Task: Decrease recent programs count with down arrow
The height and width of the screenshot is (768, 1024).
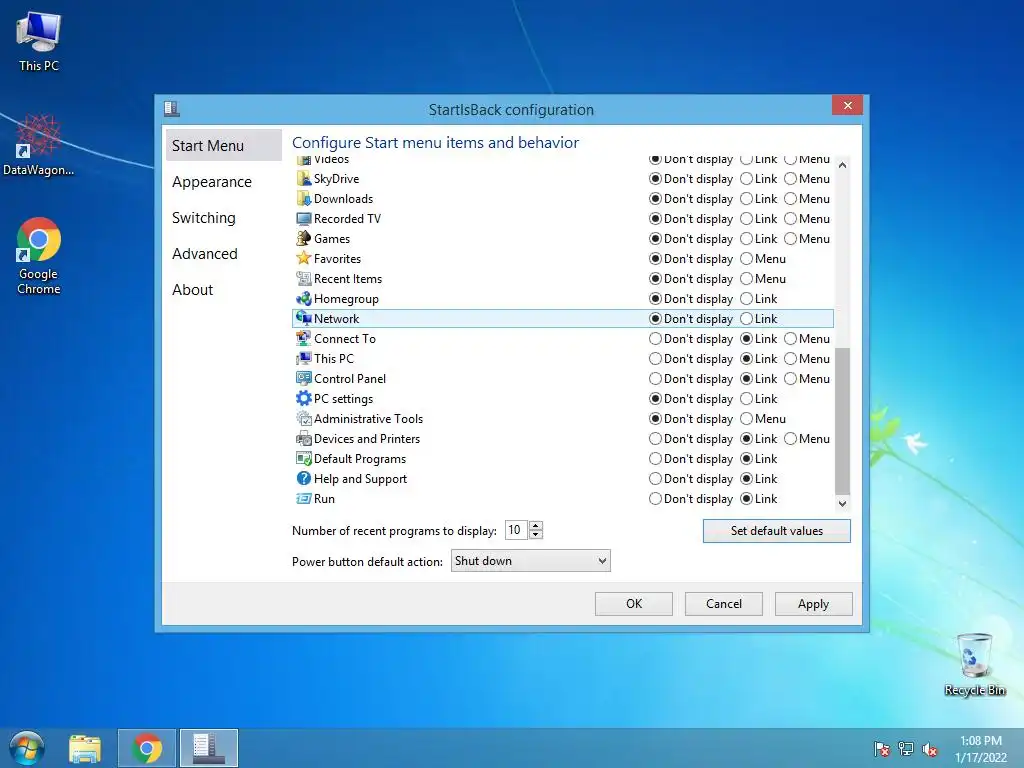Action: [x=536, y=535]
